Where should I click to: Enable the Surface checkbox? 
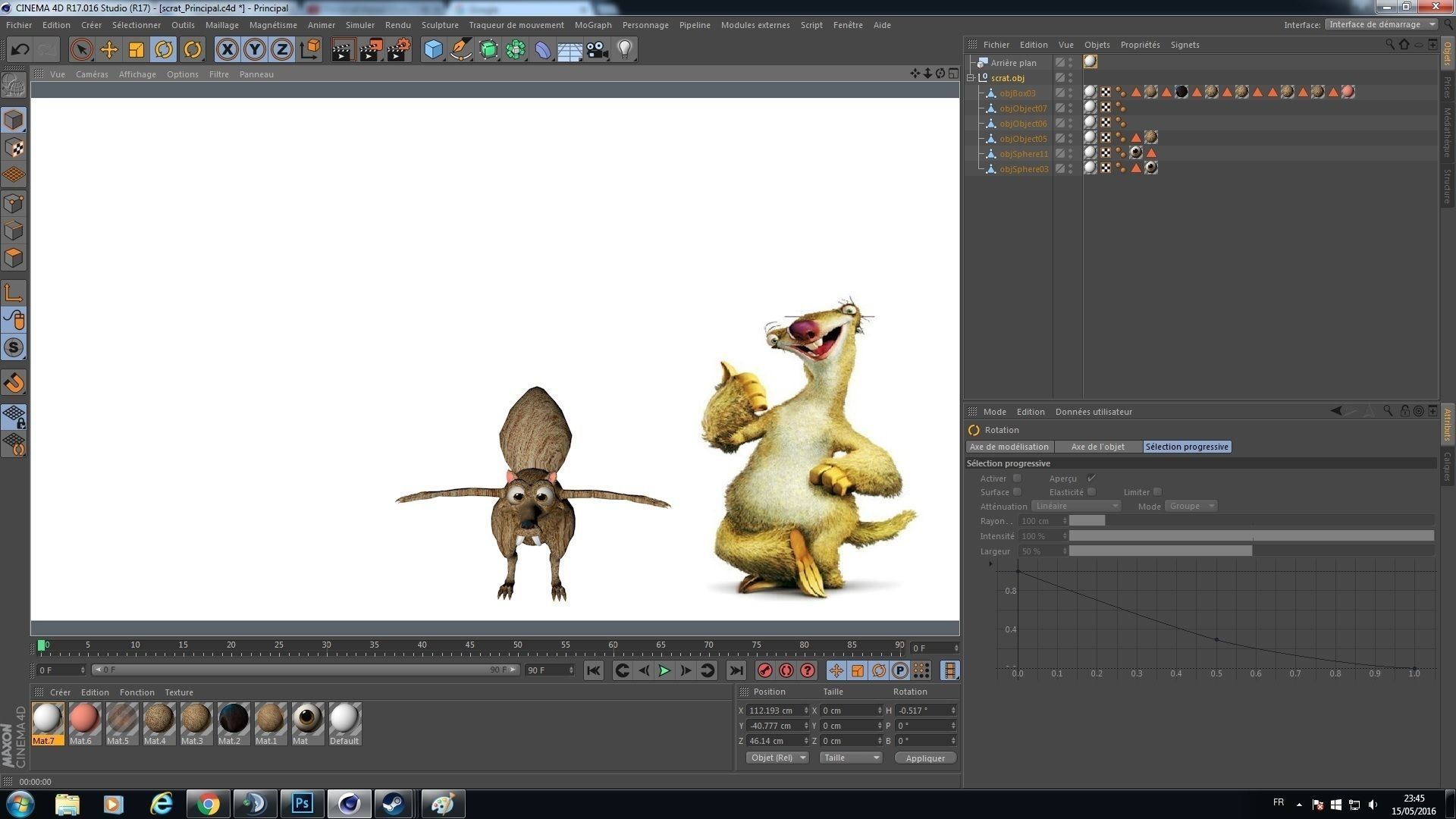pos(1017,492)
